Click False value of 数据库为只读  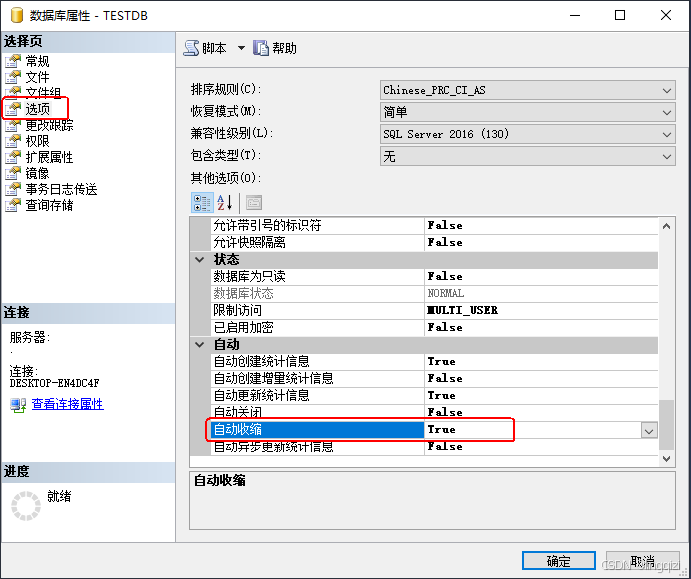[445, 276]
